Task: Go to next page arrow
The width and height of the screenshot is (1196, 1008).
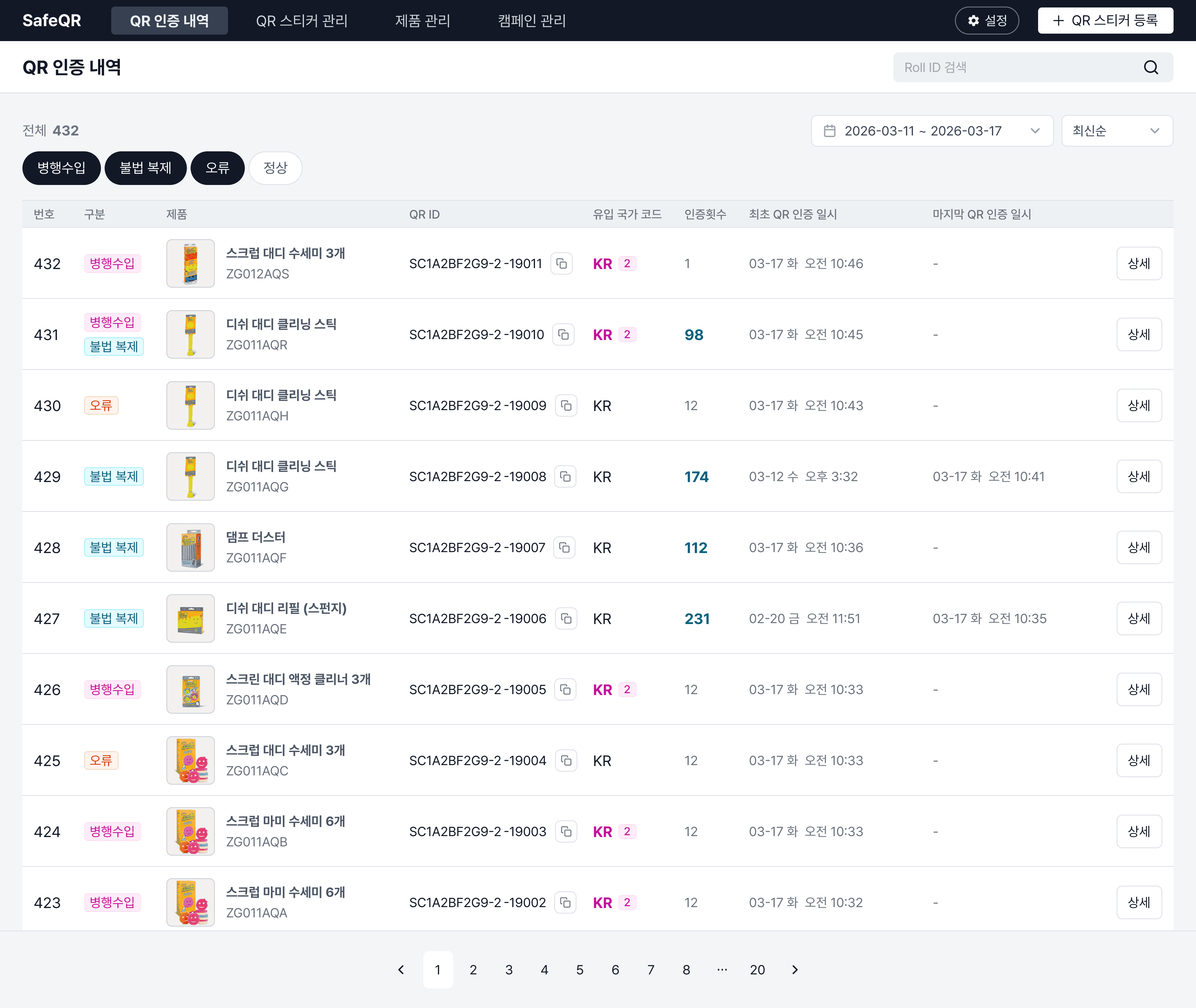Action: coord(794,970)
